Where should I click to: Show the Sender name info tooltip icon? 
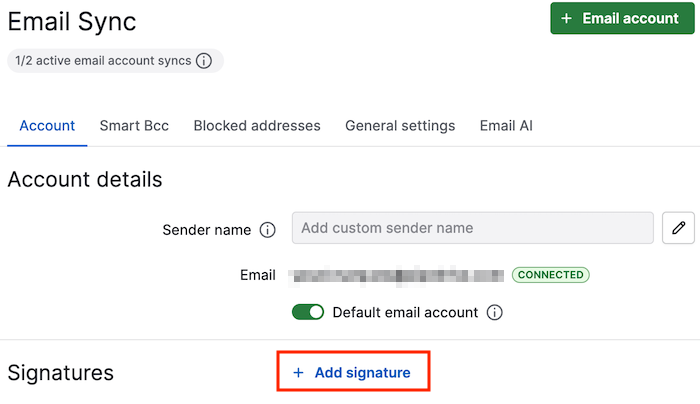(x=267, y=230)
